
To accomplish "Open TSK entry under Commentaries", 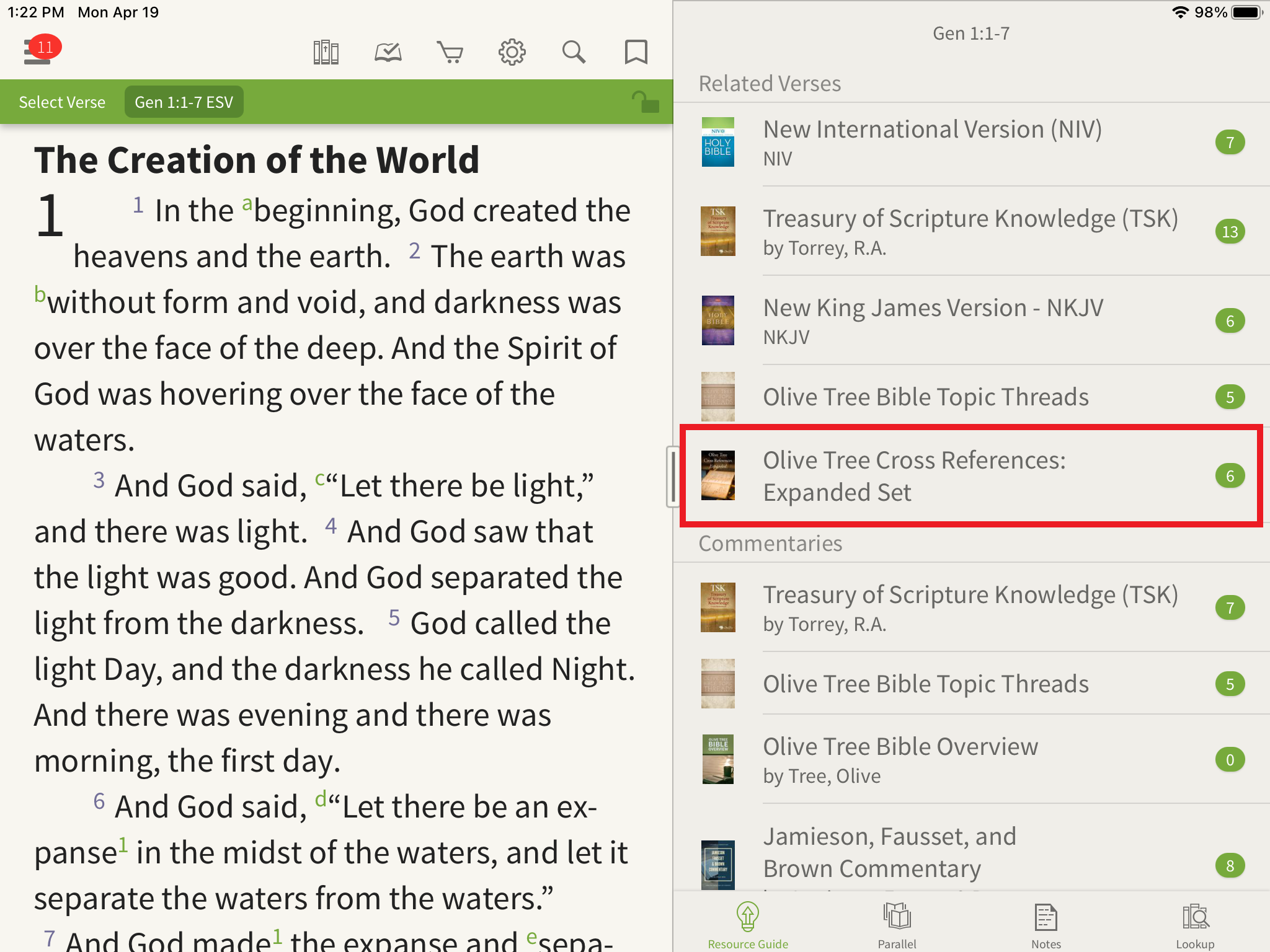I will pyautogui.click(x=972, y=607).
